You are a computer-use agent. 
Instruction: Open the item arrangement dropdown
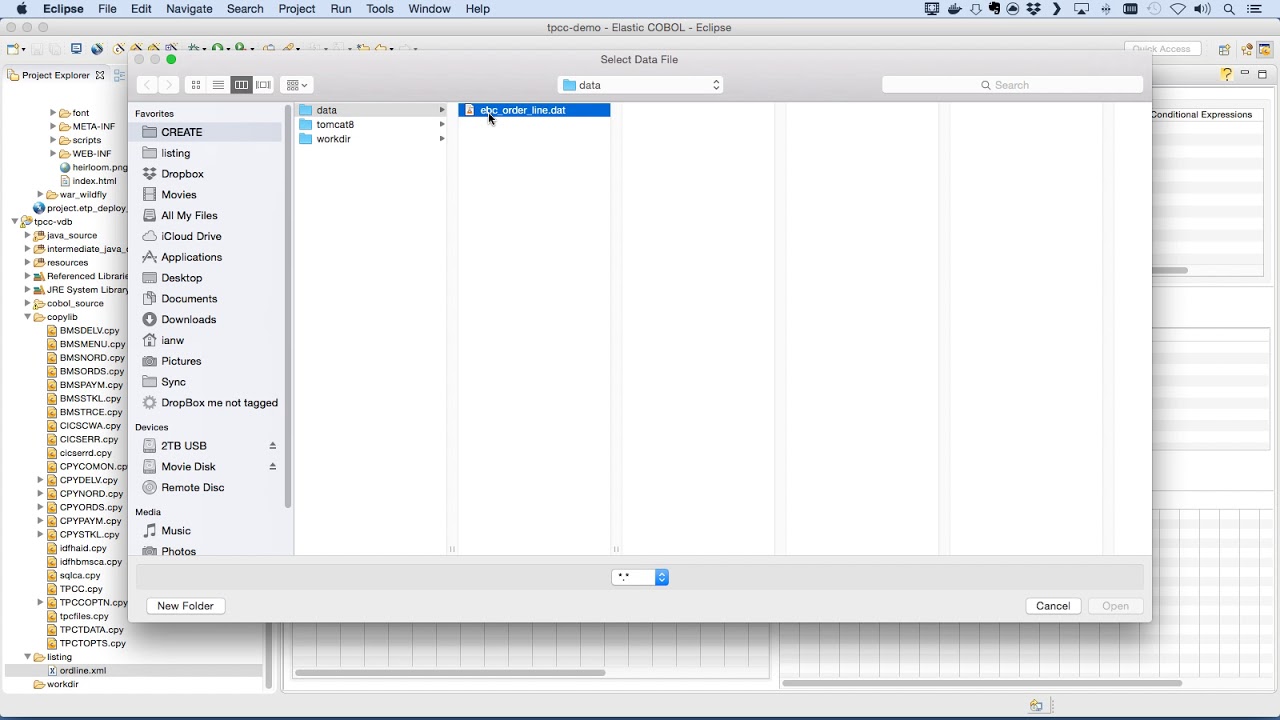tap(297, 85)
